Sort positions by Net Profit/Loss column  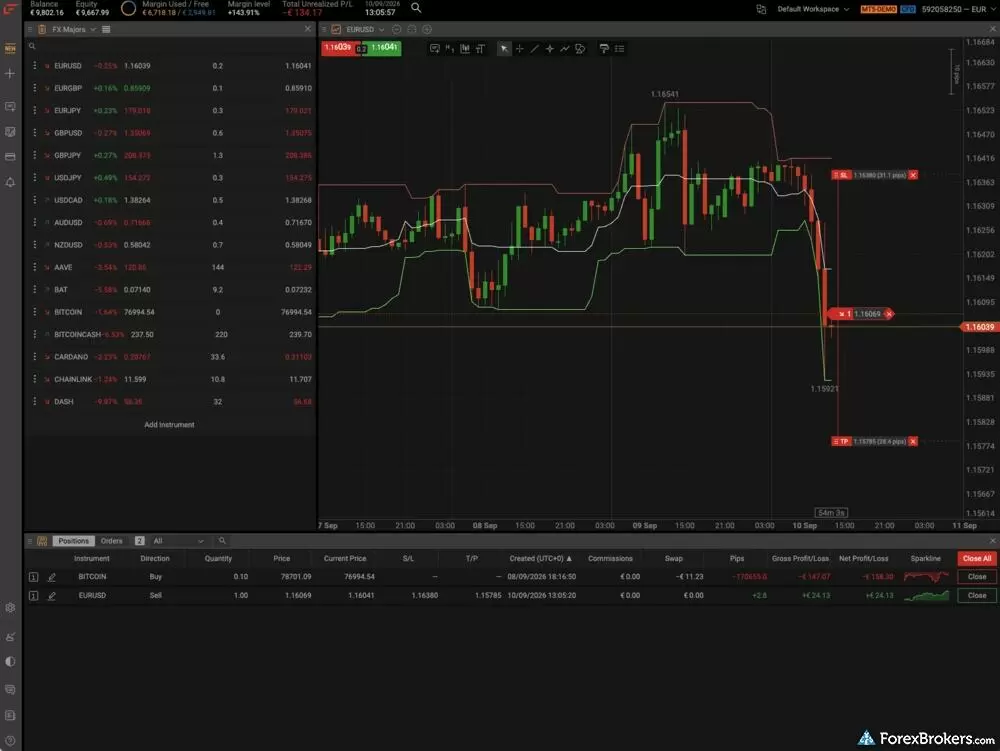864,558
